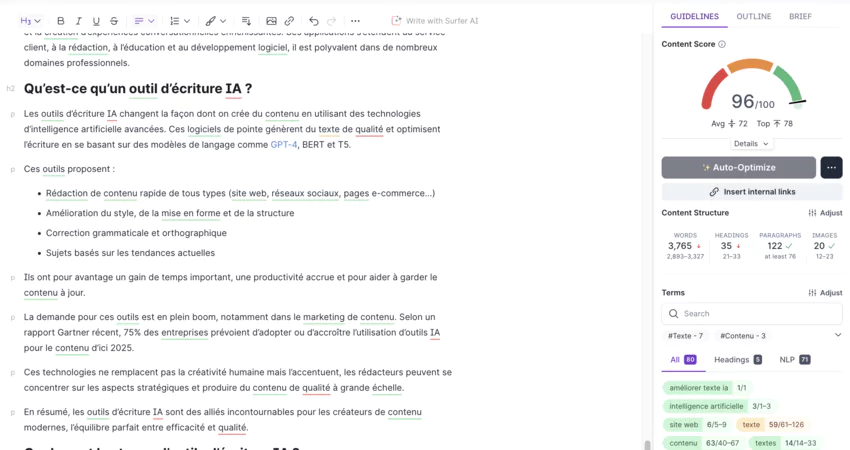Image resolution: width=850 pixels, height=450 pixels.
Task: Click the Content Score gauge
Action: [x=752, y=84]
